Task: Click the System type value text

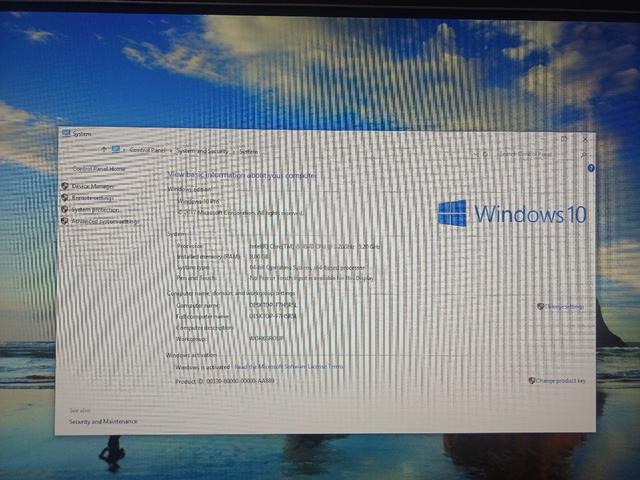Action: pyautogui.click(x=307, y=268)
